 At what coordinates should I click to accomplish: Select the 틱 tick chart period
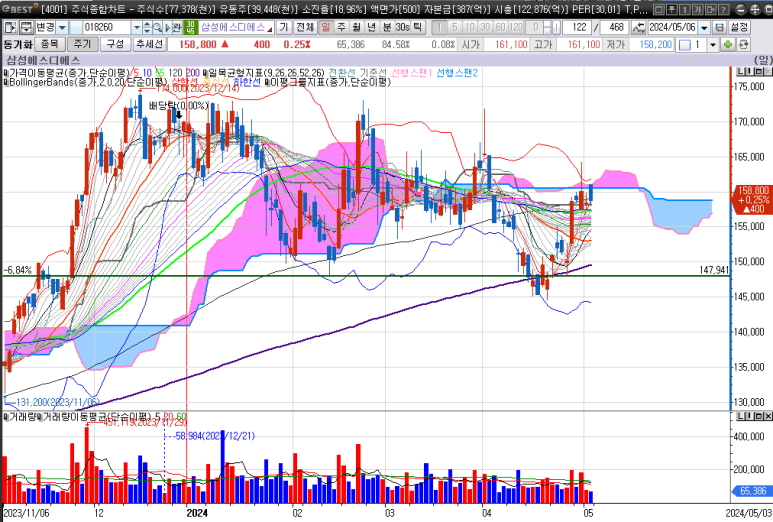point(418,27)
